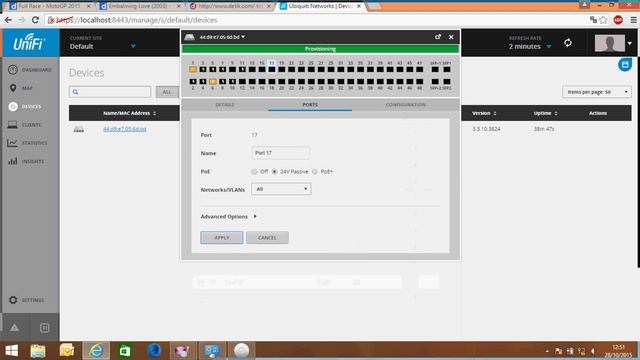Open device MAC address dropdown in panel header
The height and width of the screenshot is (360, 640).
[222, 37]
